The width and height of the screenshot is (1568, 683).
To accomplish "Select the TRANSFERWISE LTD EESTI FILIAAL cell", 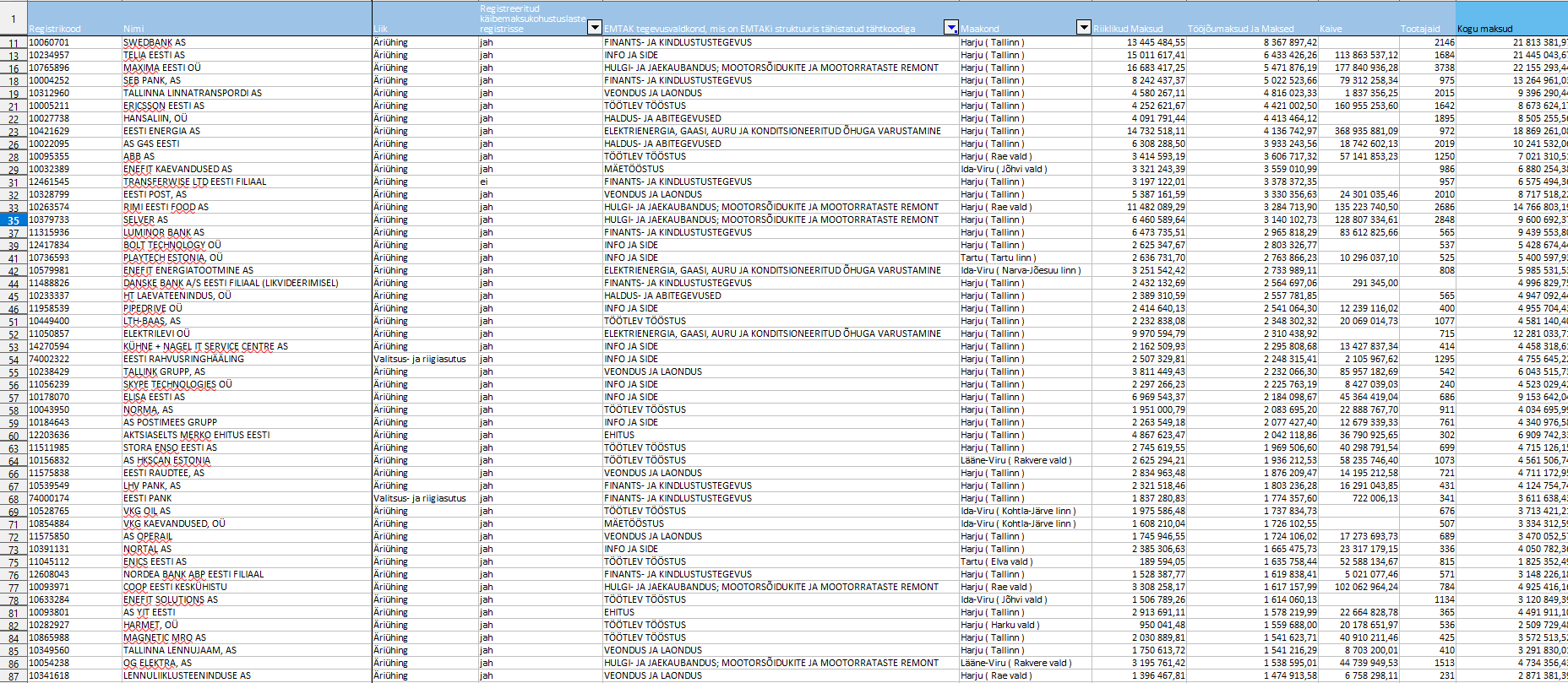I will 194,182.
